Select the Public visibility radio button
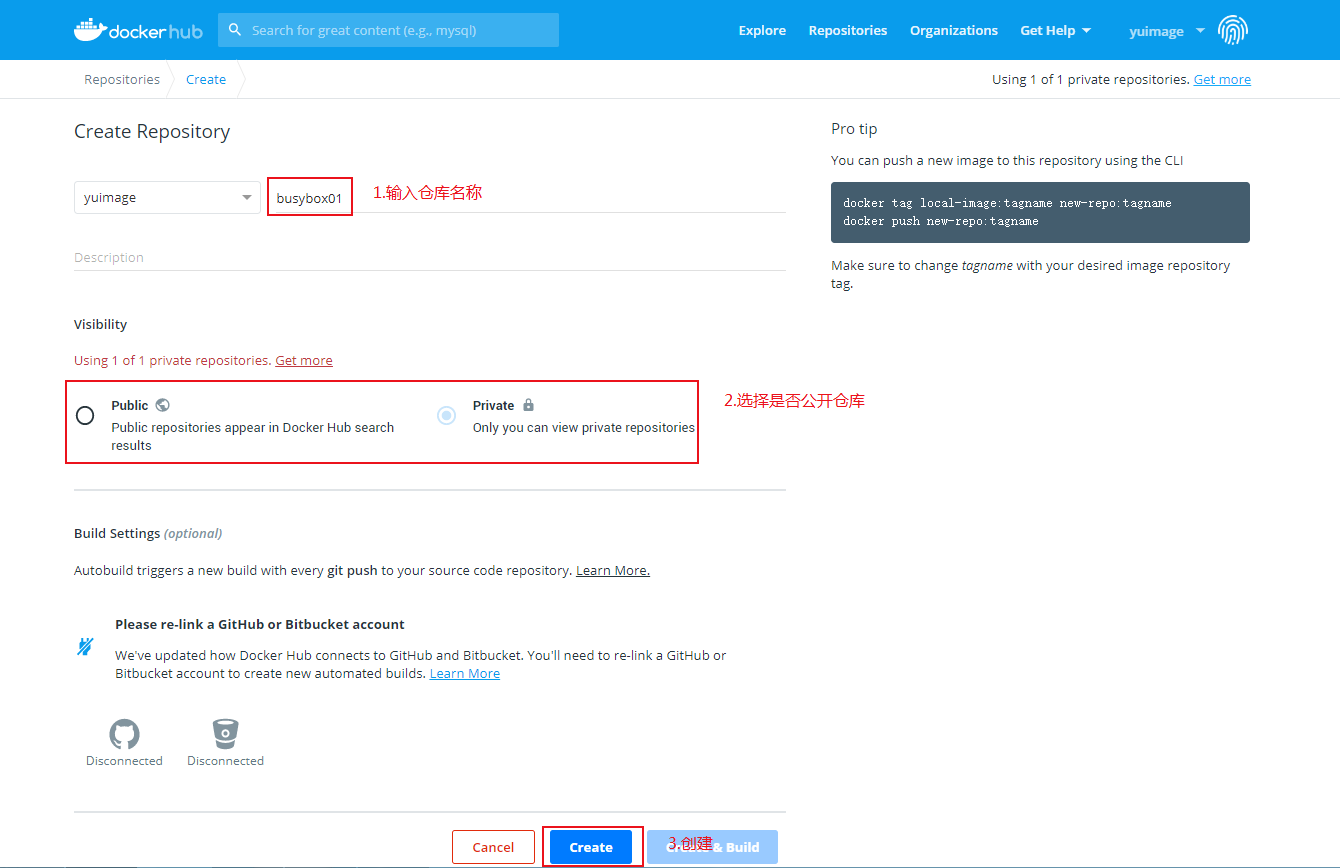This screenshot has width=1340, height=868. [85, 415]
